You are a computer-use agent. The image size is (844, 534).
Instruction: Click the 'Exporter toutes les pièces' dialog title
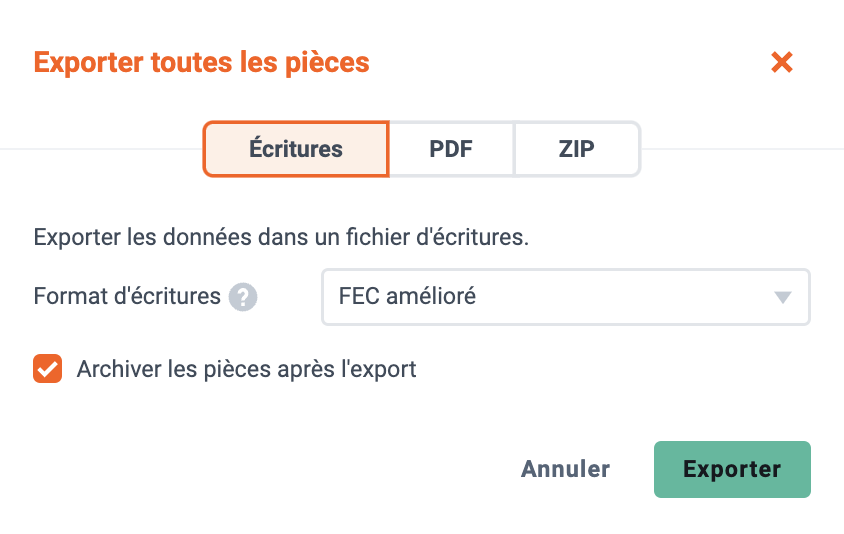pos(201,62)
